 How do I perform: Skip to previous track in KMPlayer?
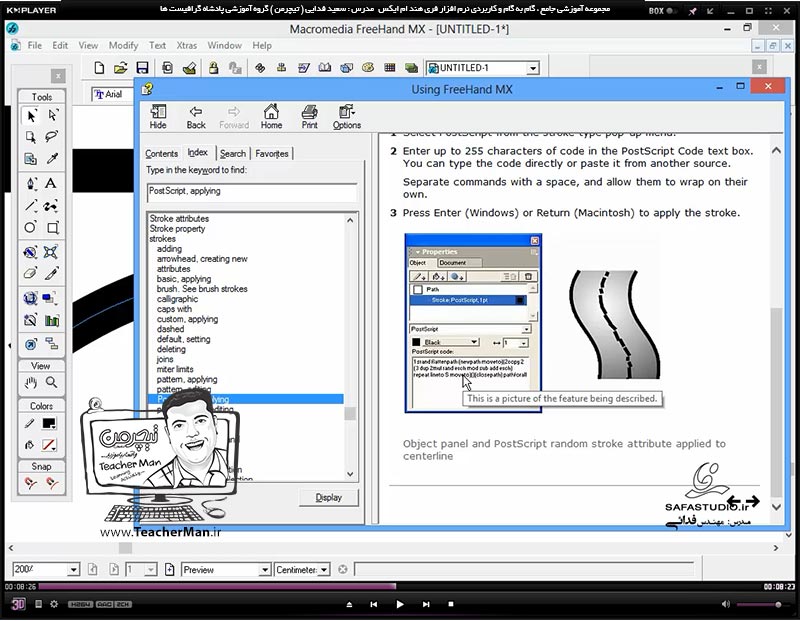(373, 604)
